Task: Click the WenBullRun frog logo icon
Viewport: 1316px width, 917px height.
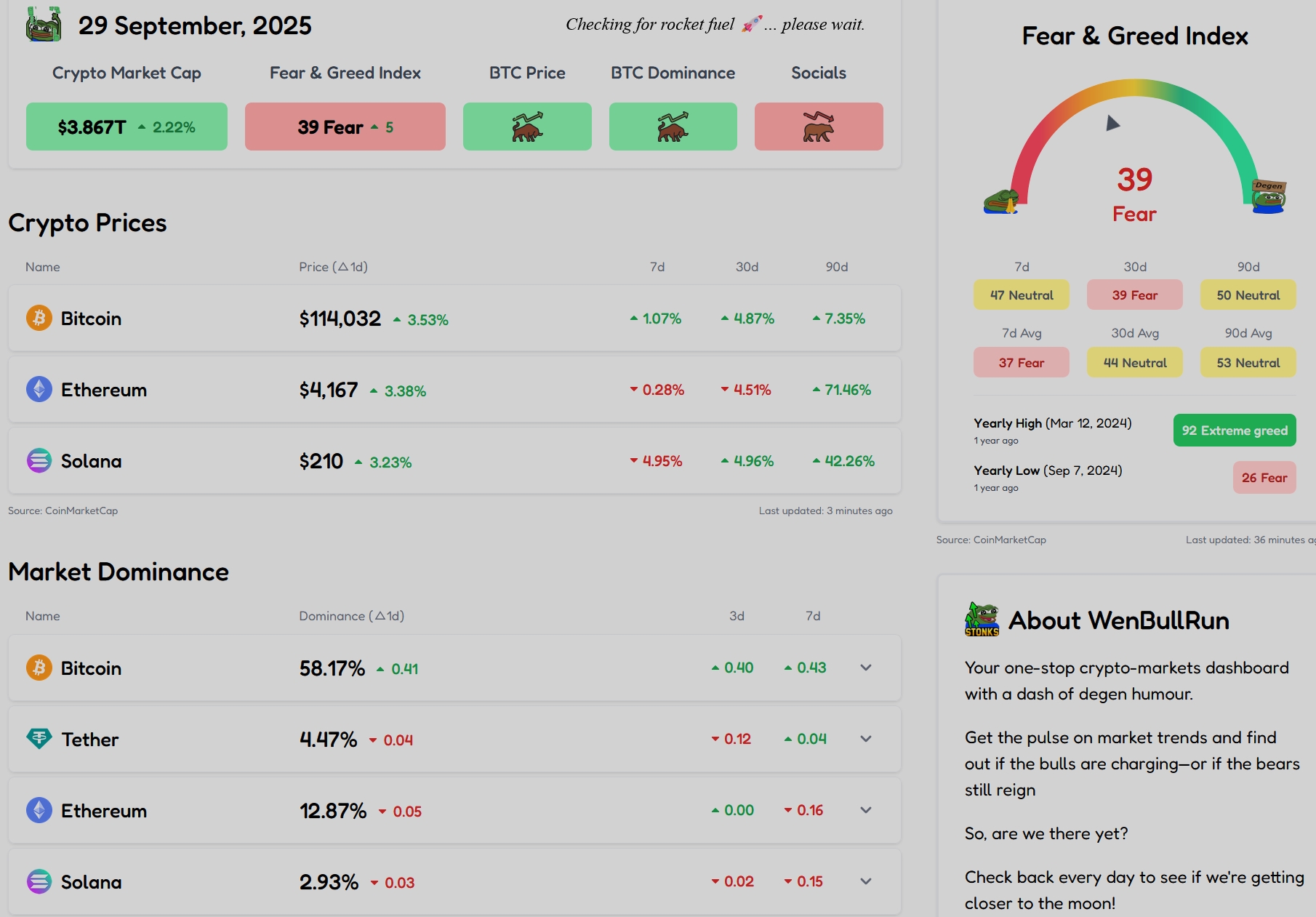Action: [44, 25]
